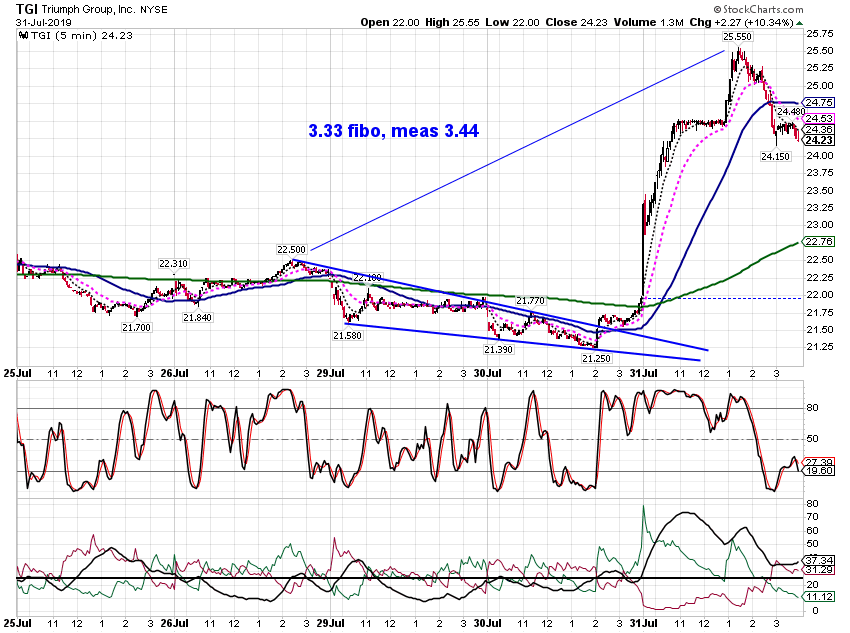
Task: Click the blue 3.33 fibo, meas 3.44 annotation
Action: 394,131
